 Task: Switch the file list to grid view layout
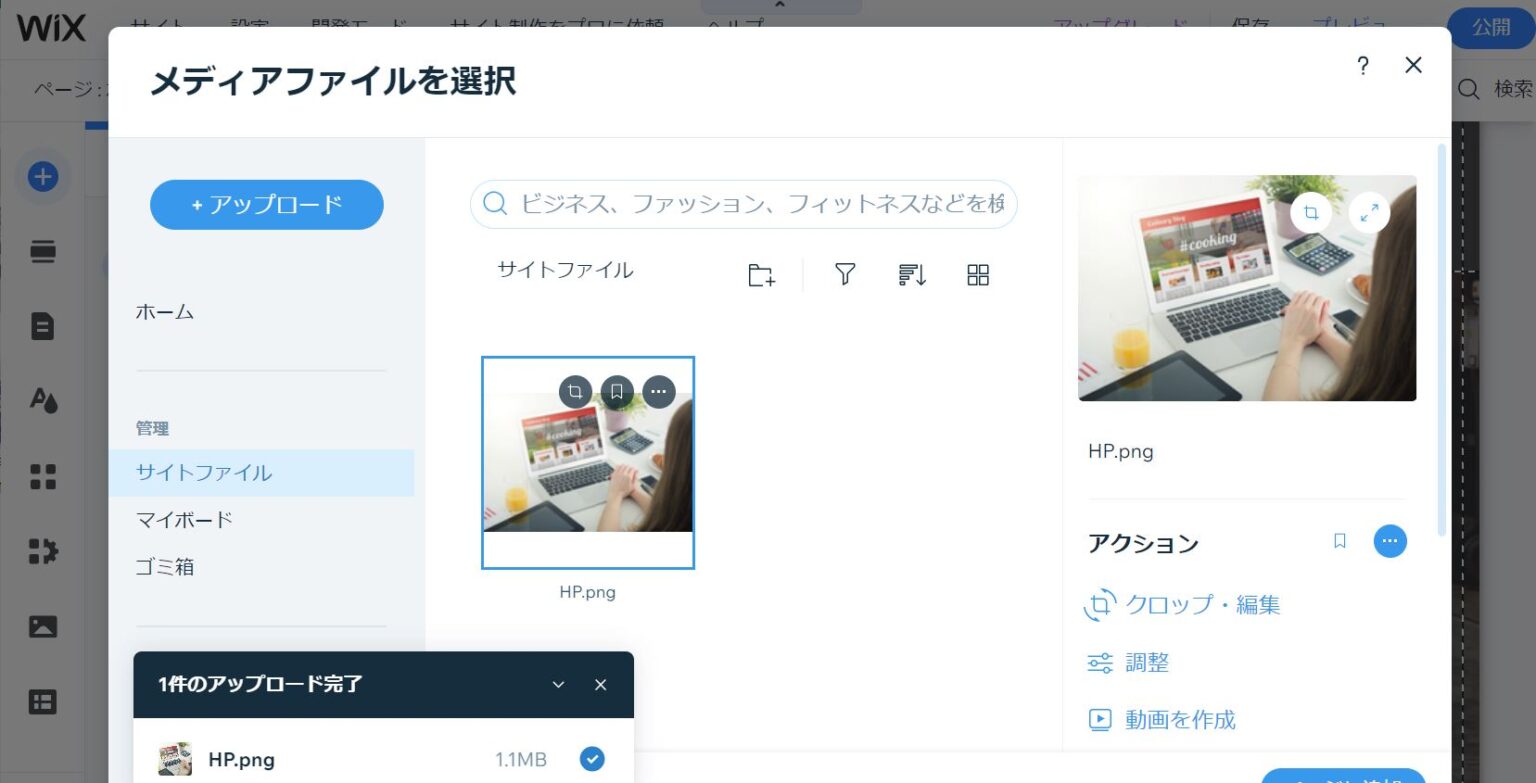[x=977, y=274]
